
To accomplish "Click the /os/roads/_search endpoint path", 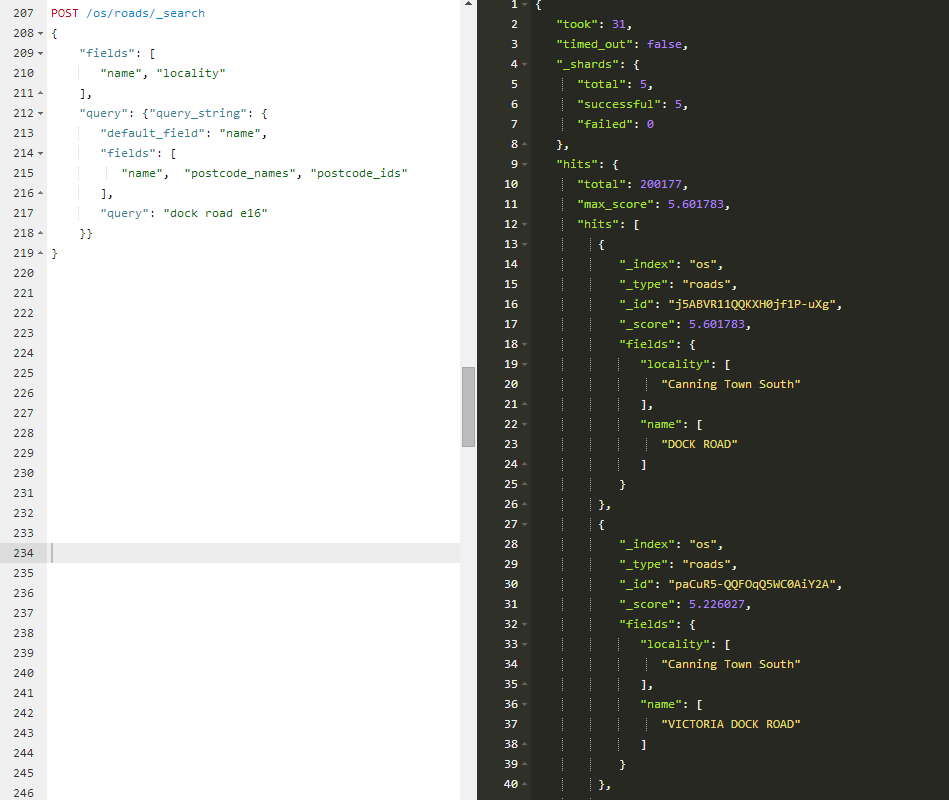I will point(146,13).
